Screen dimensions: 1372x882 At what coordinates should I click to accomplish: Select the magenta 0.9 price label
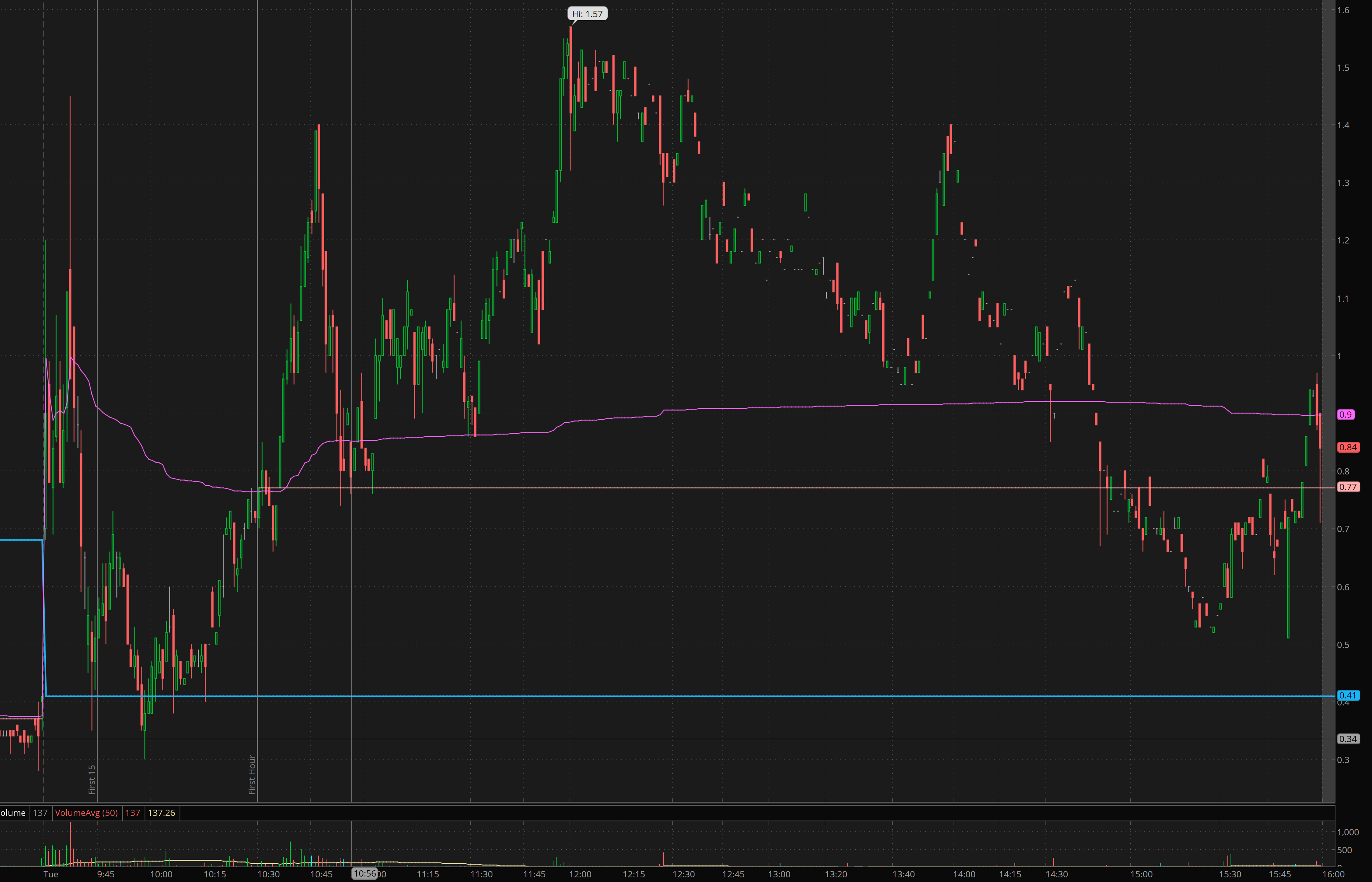1345,414
